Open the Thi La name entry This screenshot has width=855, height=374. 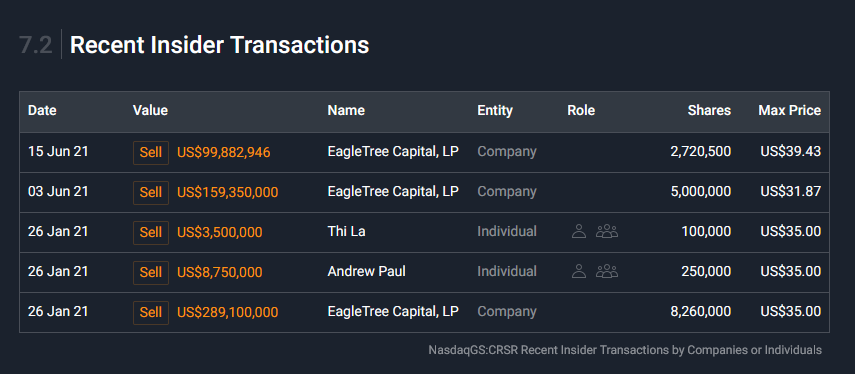pyautogui.click(x=346, y=232)
